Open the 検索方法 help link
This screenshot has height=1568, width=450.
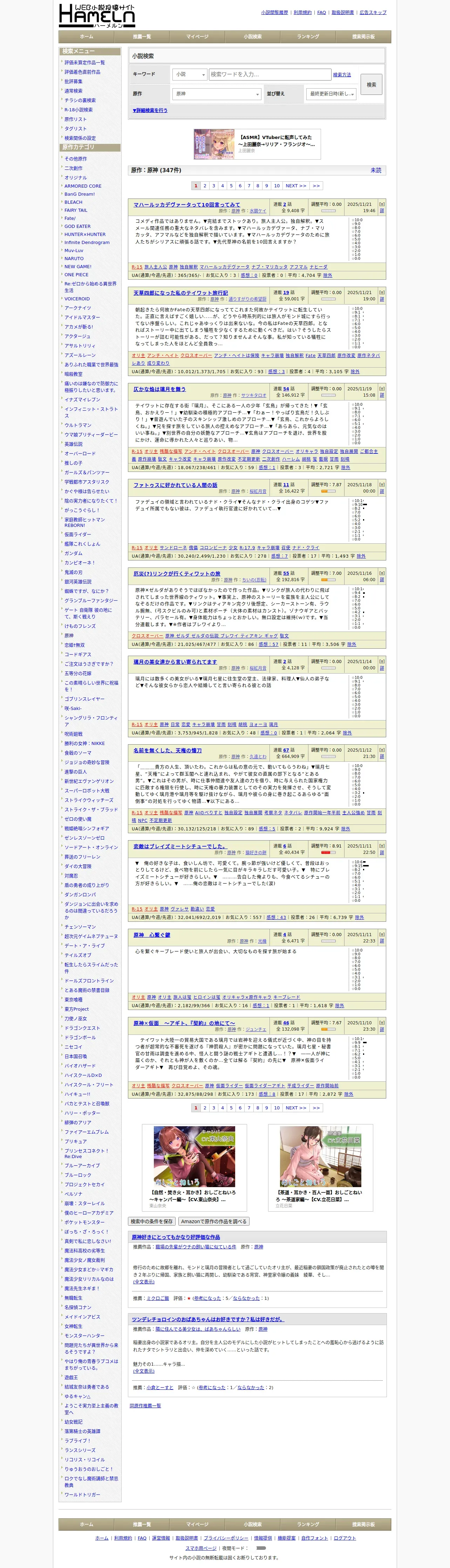pyautogui.click(x=342, y=75)
